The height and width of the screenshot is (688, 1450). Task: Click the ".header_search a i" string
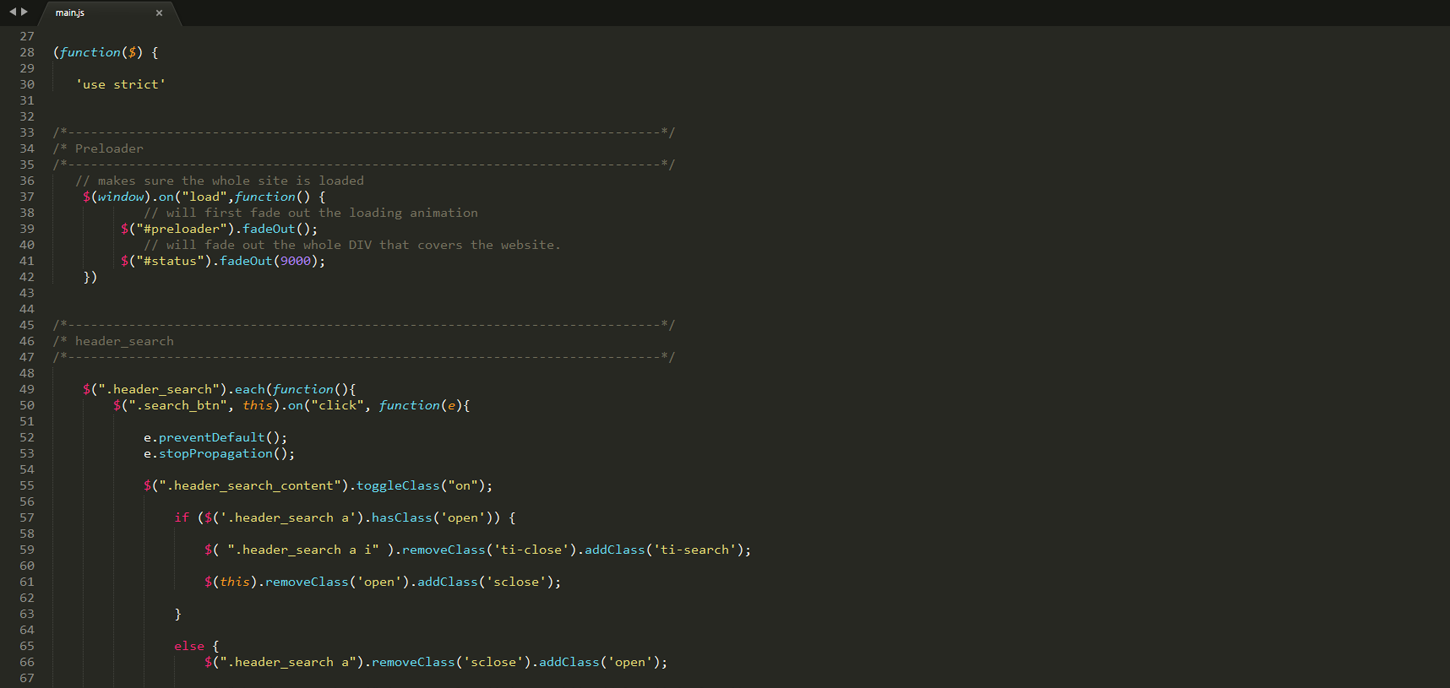303,550
